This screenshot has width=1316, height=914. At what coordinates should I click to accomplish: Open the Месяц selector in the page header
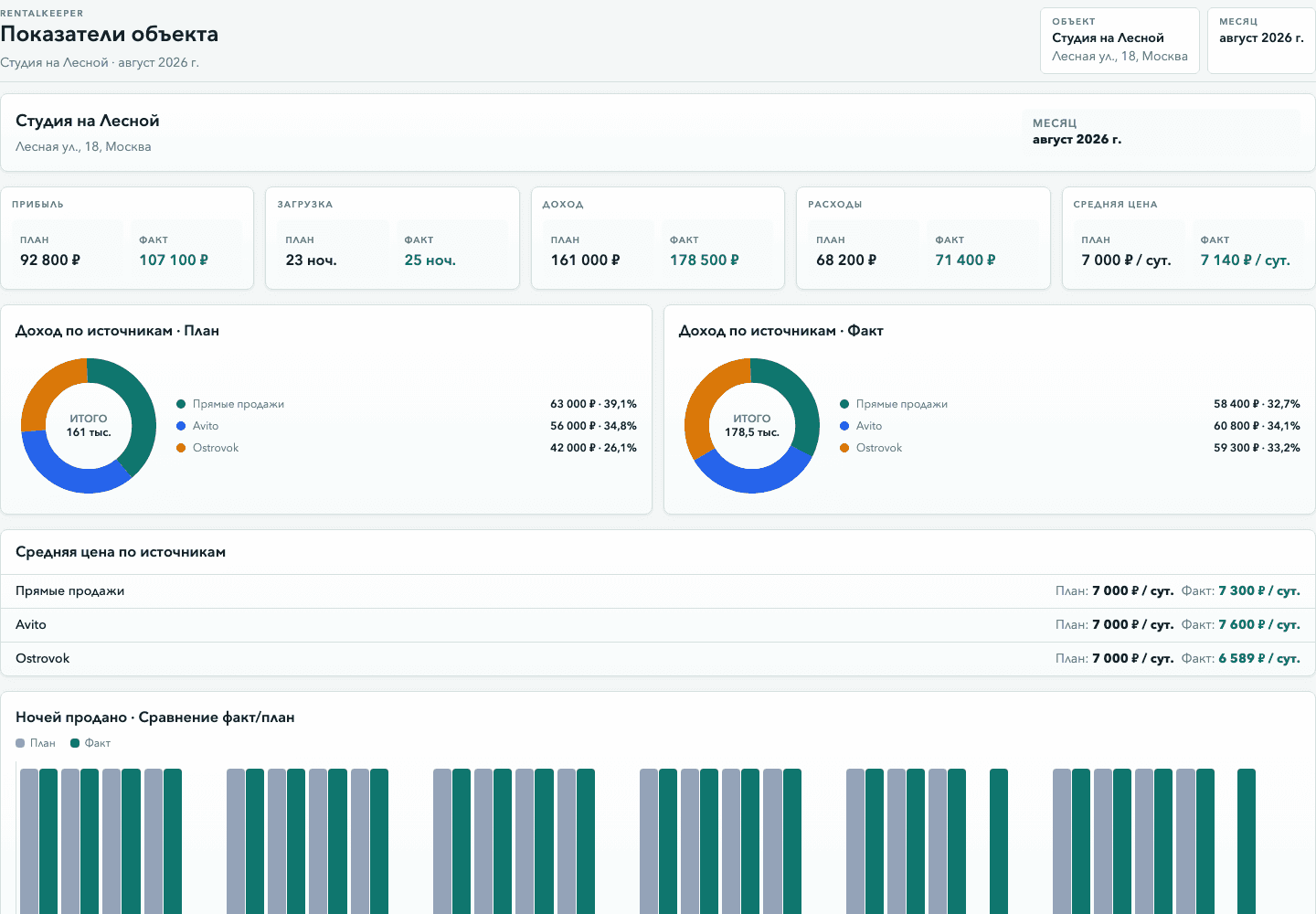pos(1261,40)
